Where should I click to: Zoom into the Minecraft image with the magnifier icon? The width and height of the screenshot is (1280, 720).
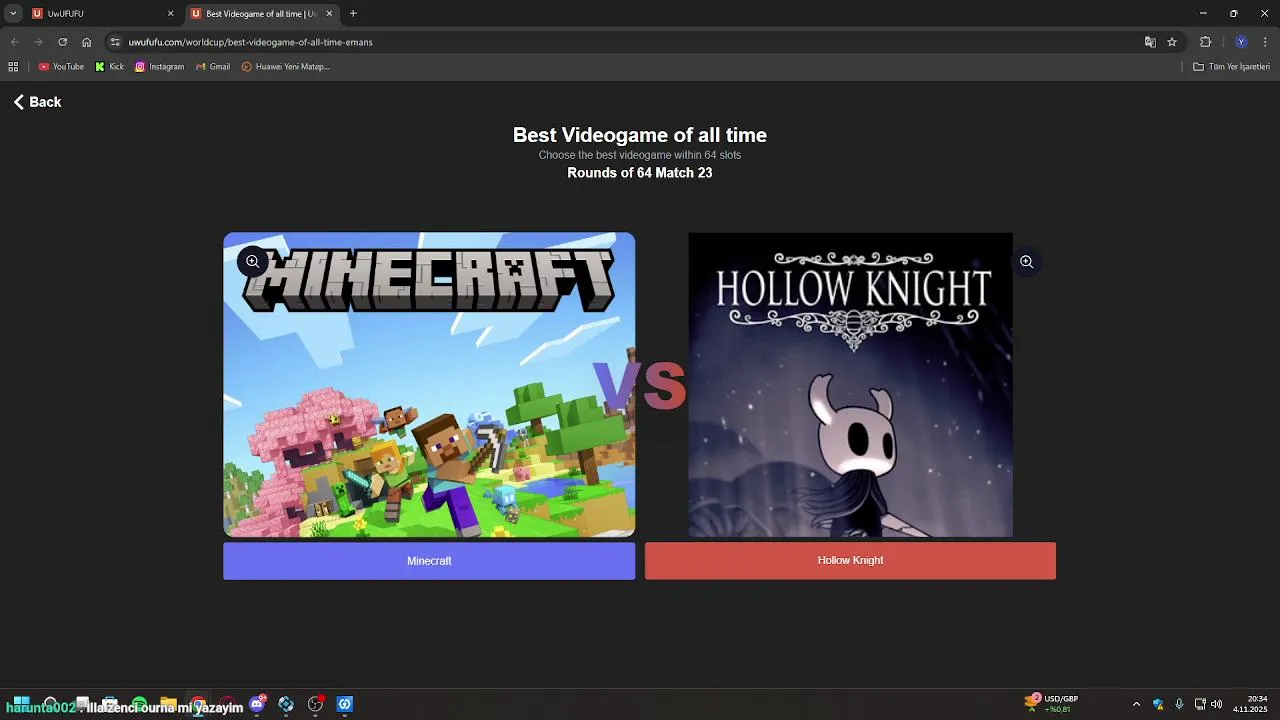[253, 261]
